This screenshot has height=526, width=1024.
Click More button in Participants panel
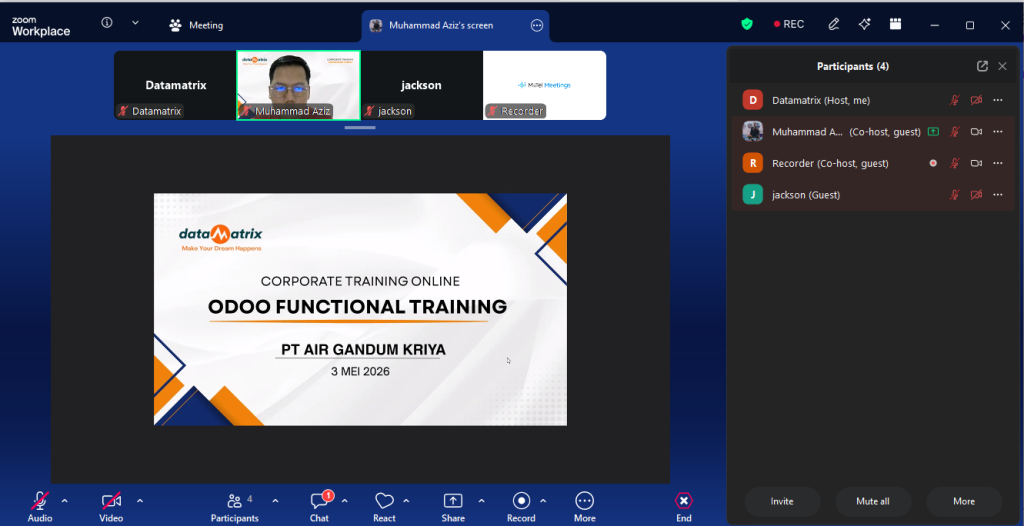coord(964,502)
